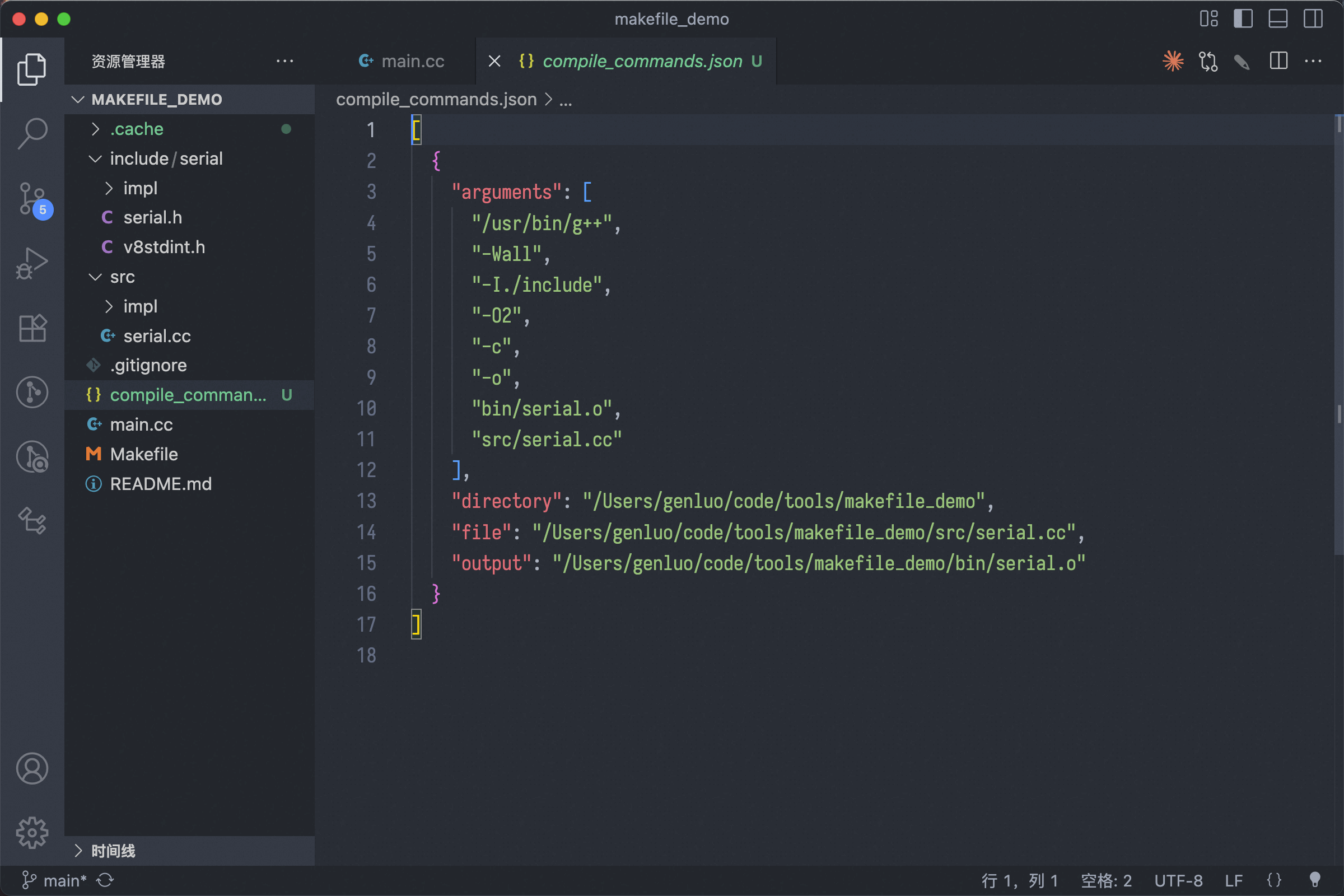Screen dimensions: 1344x896
Task: Open the Extensions view
Action: coord(32,328)
